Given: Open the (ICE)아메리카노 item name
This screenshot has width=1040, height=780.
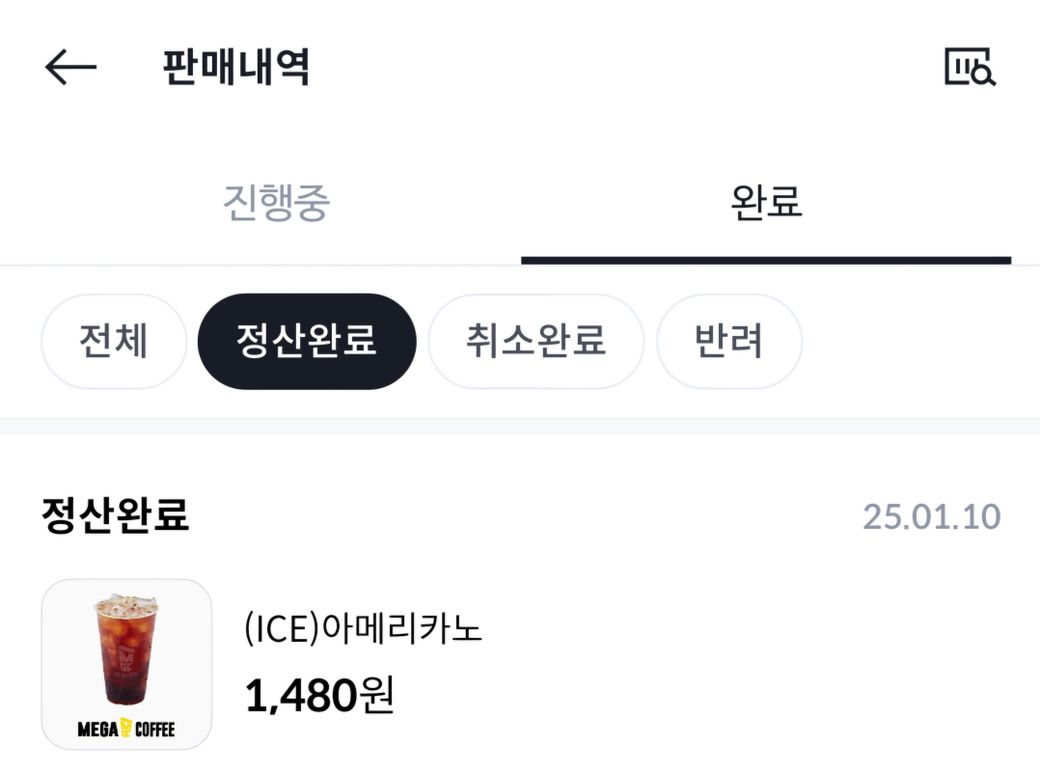Looking at the screenshot, I should coord(363,630).
